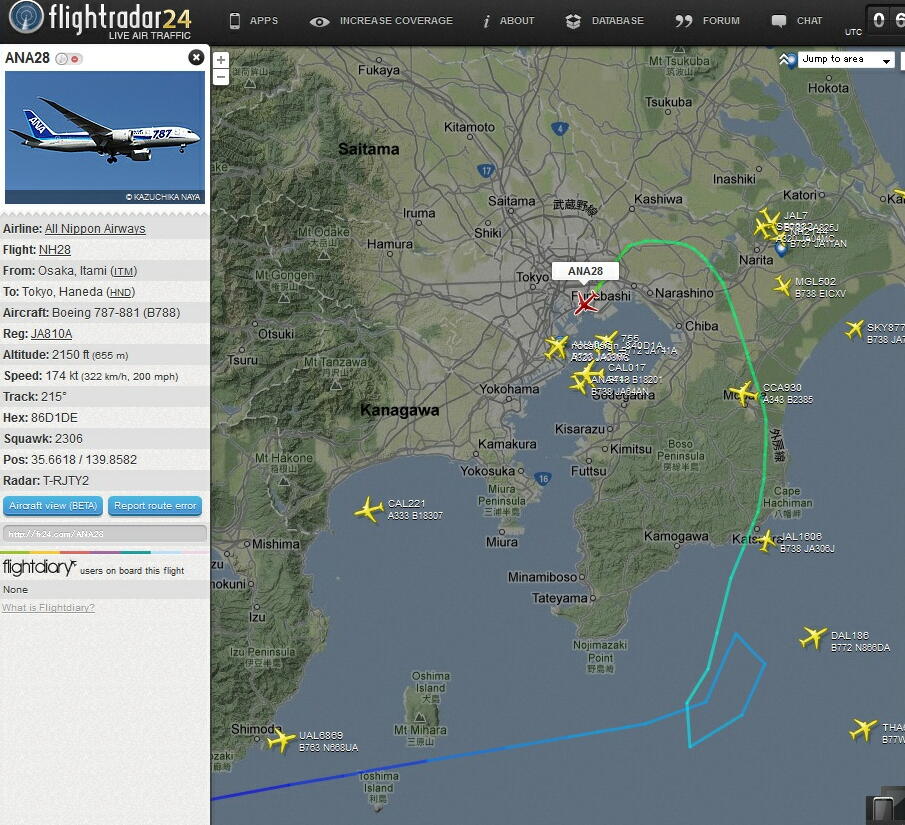Open the What is Flightdiary link

pos(48,607)
